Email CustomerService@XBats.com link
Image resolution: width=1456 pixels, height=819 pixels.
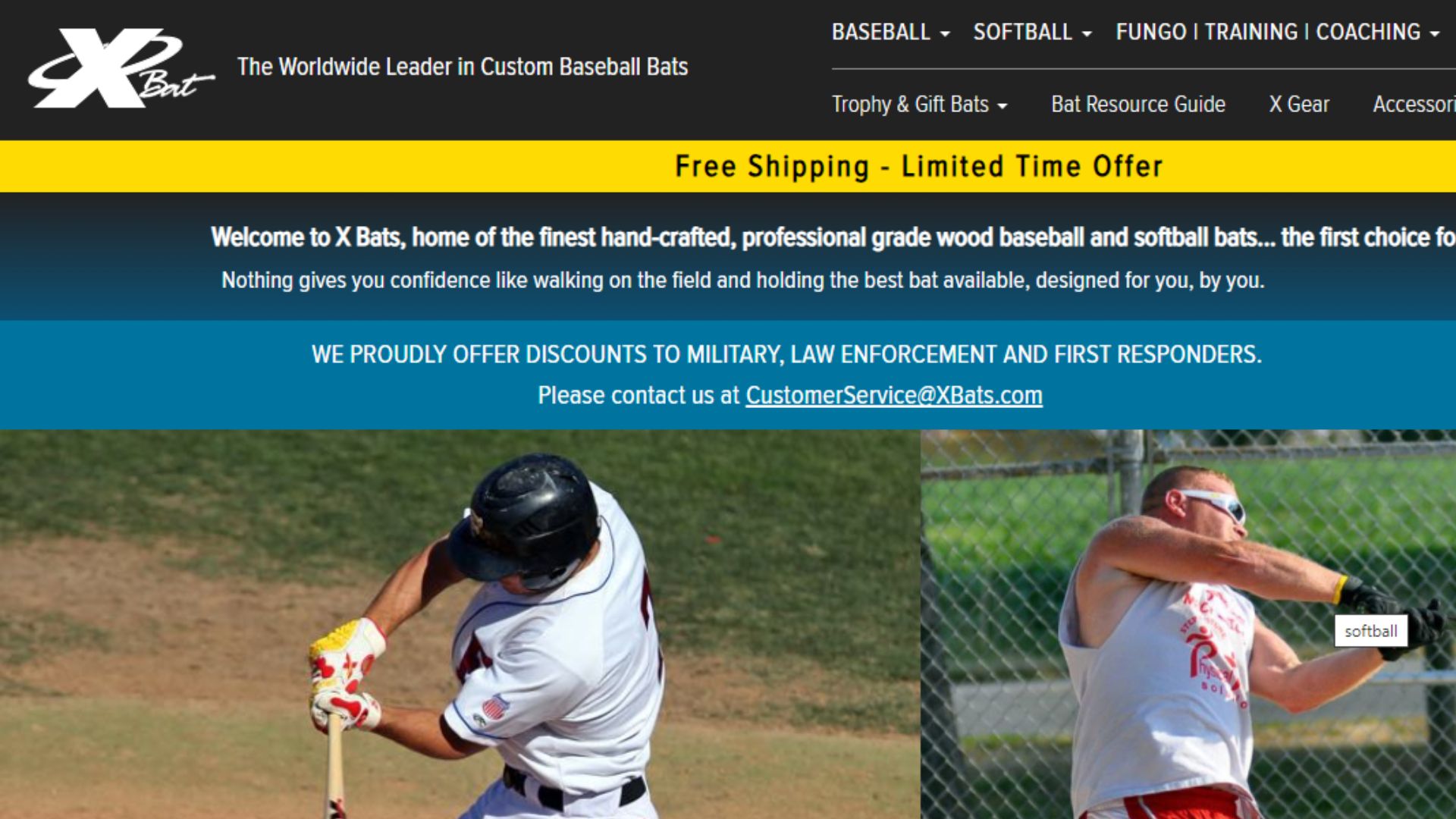894,395
